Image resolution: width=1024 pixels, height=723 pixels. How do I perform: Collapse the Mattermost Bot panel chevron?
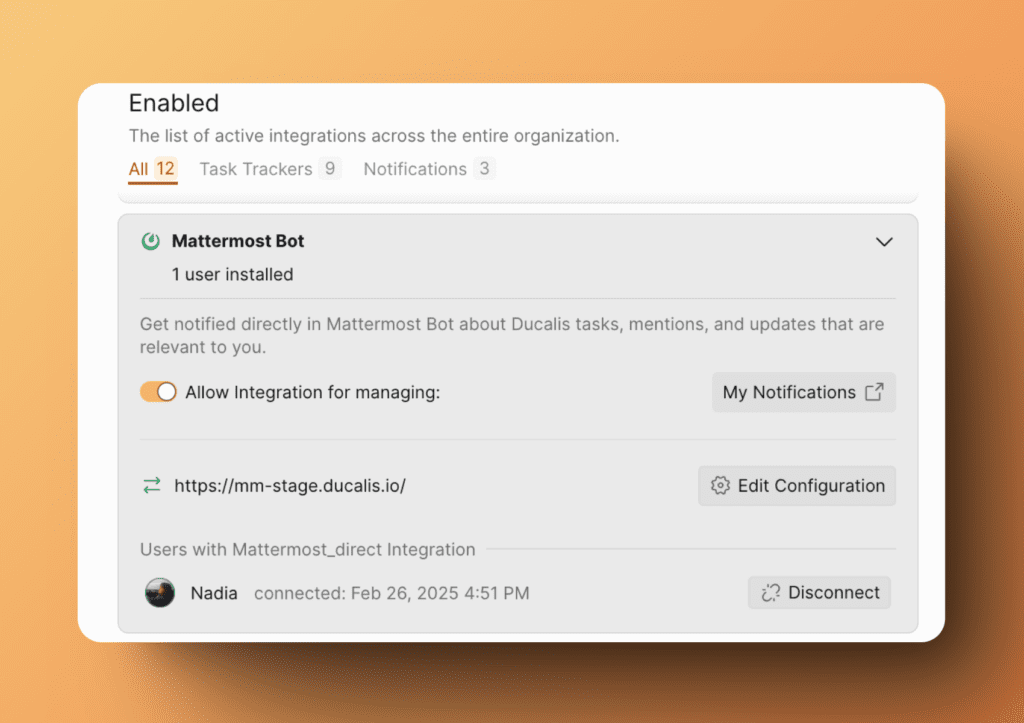tap(884, 242)
